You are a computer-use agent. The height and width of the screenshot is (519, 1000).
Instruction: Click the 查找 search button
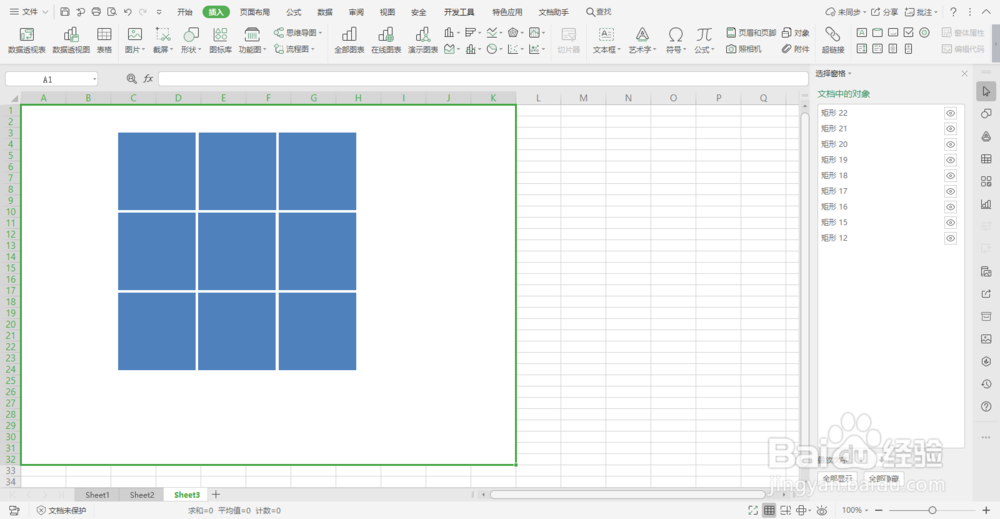click(598, 12)
